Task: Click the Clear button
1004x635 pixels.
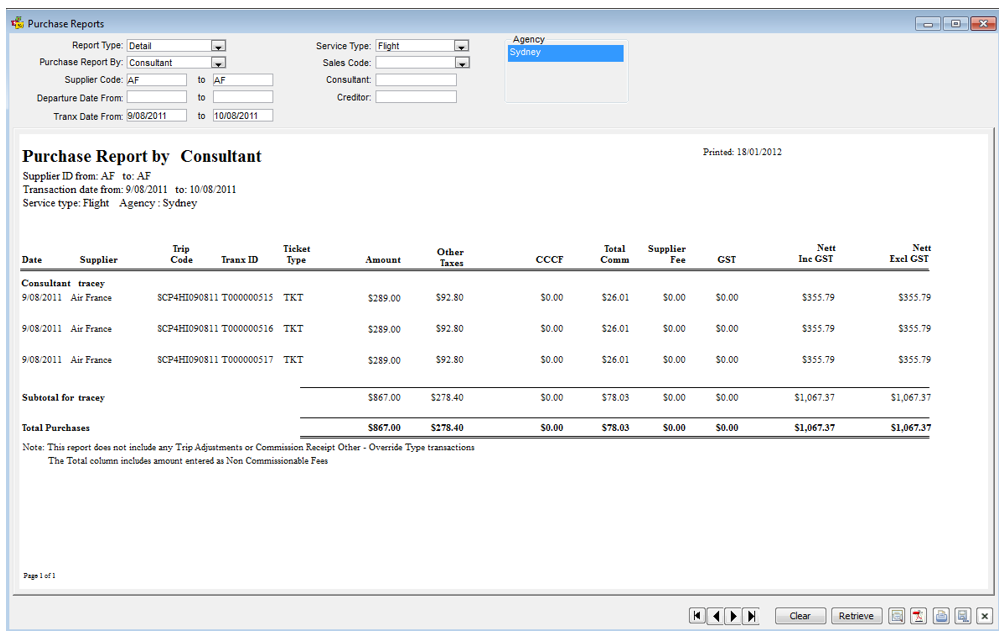Action: (x=800, y=615)
